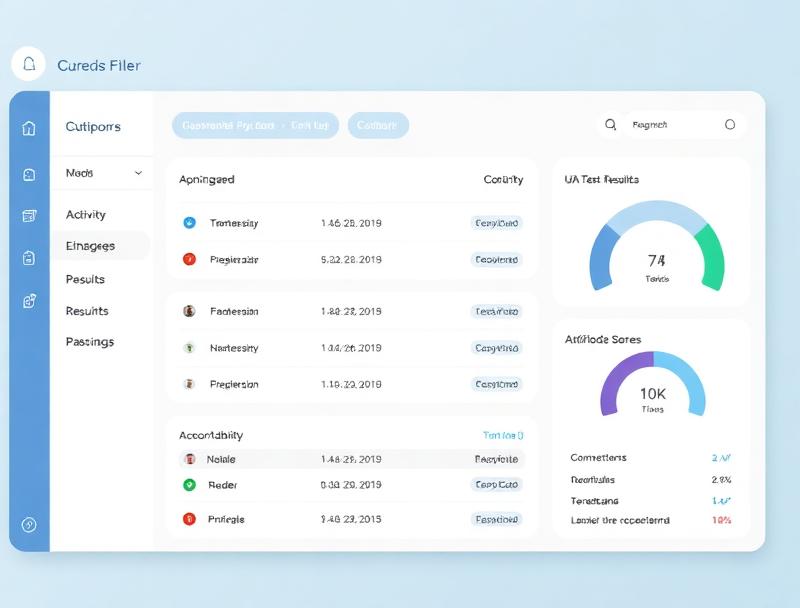Click the Cotiirity column header
The height and width of the screenshot is (608, 800).
[x=503, y=180]
